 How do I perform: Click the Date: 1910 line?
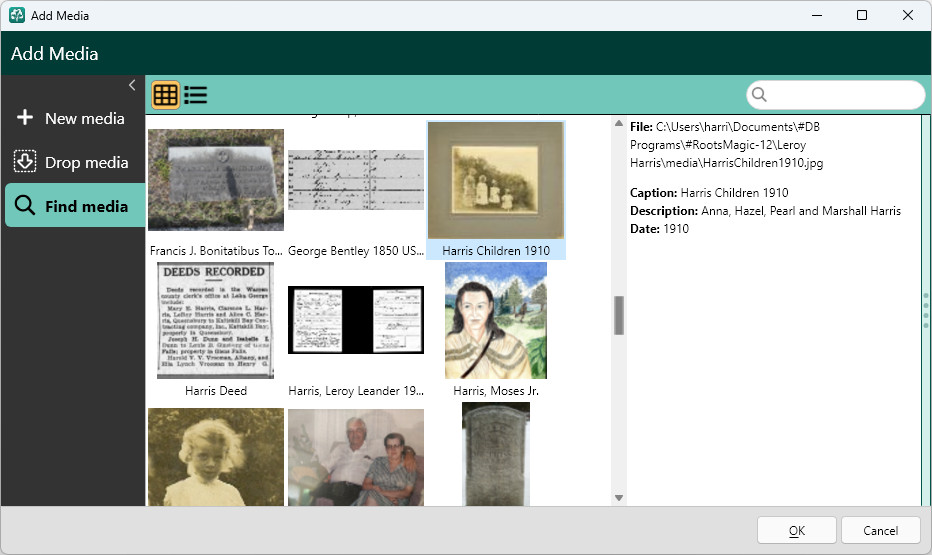pyautogui.click(x=659, y=229)
